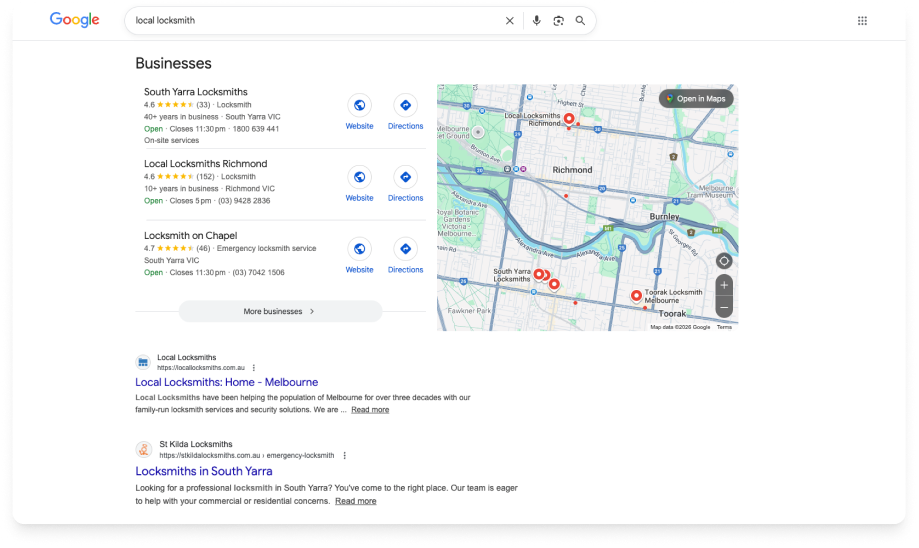Screen dimensions: 919x548
Task: Click phone number (03) 7042 1506
Action: (x=258, y=273)
